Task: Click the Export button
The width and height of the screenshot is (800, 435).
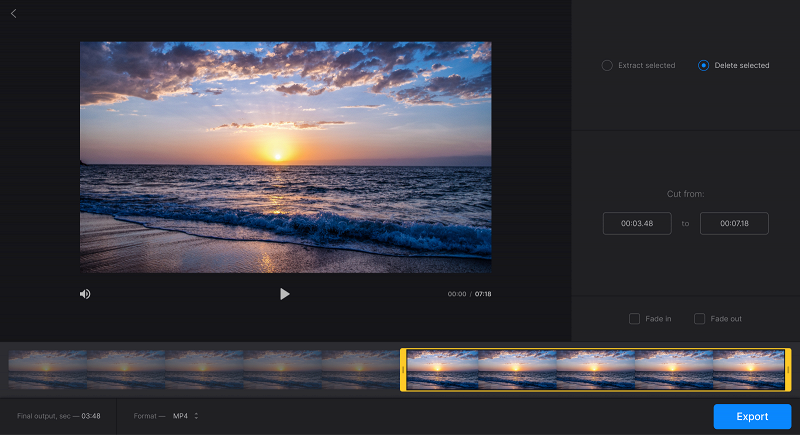Action: [x=752, y=417]
